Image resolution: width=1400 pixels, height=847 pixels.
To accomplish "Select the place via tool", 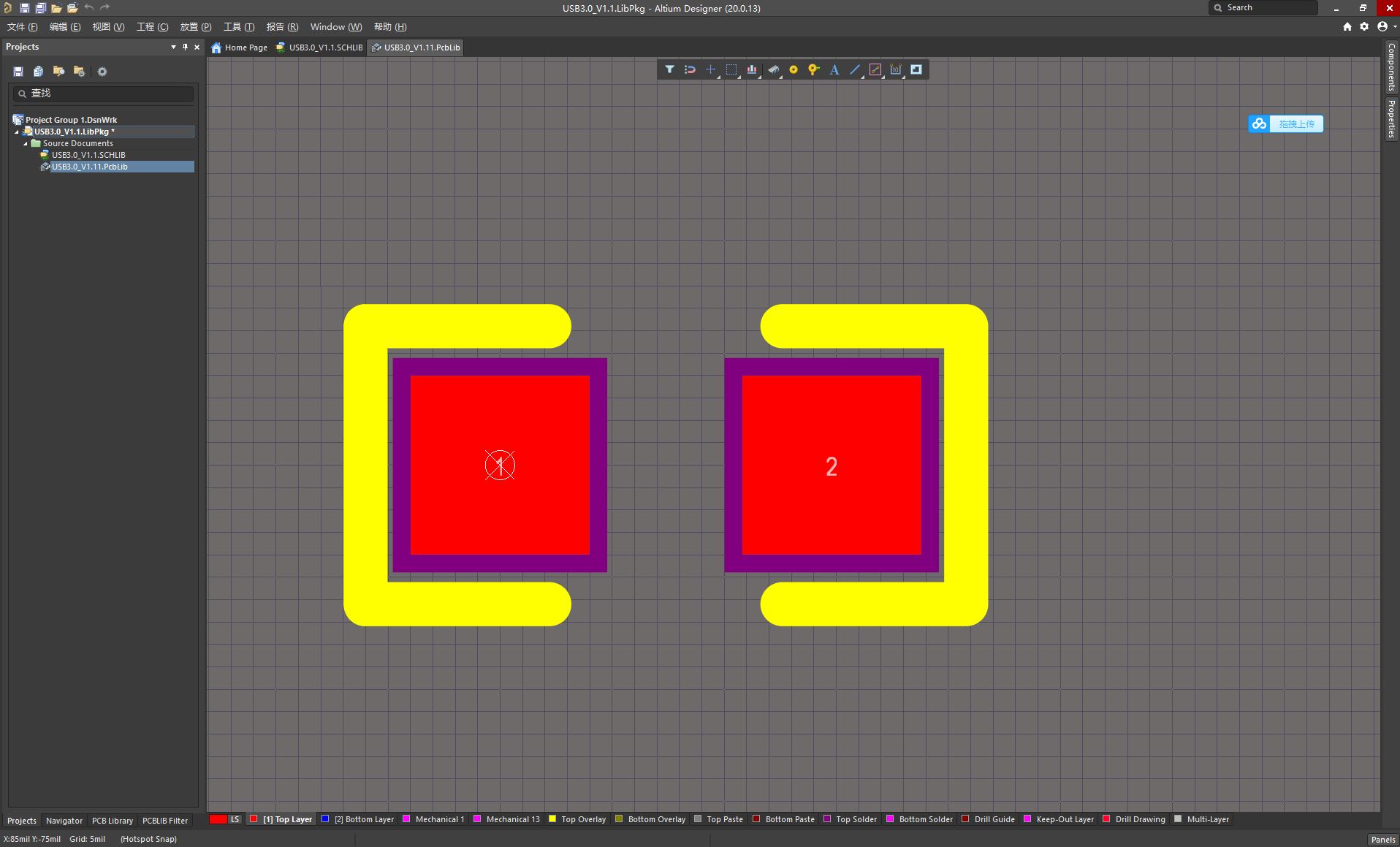I will 813,69.
